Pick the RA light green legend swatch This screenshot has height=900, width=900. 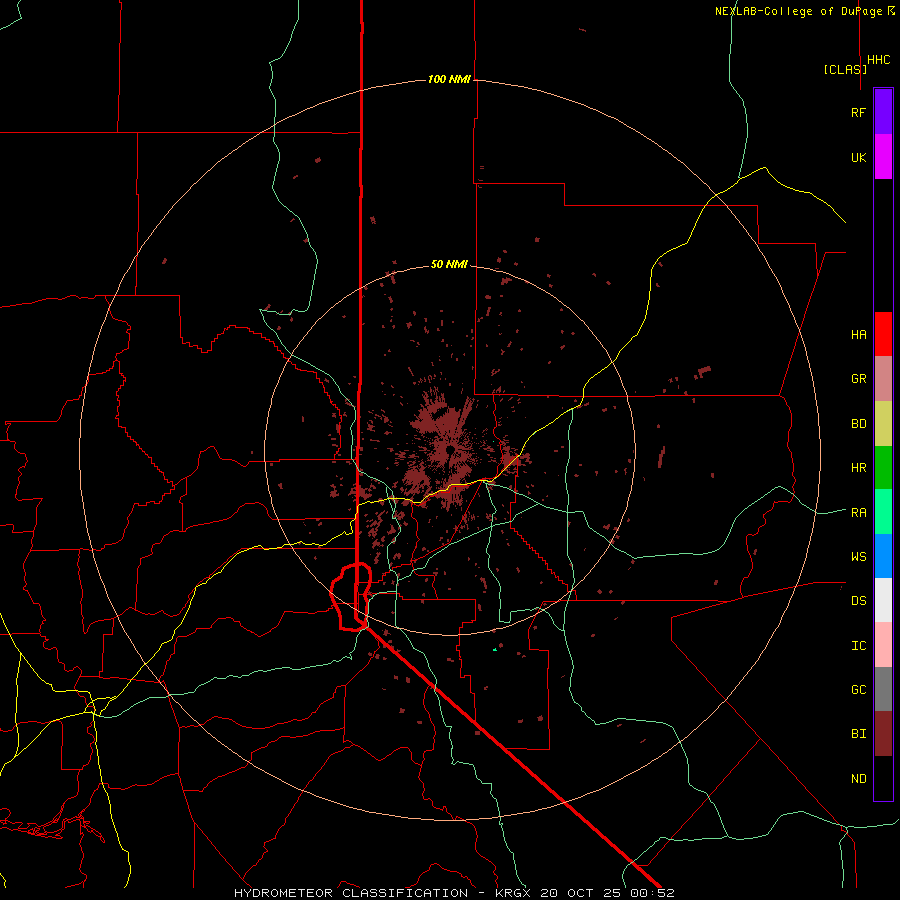click(x=883, y=512)
